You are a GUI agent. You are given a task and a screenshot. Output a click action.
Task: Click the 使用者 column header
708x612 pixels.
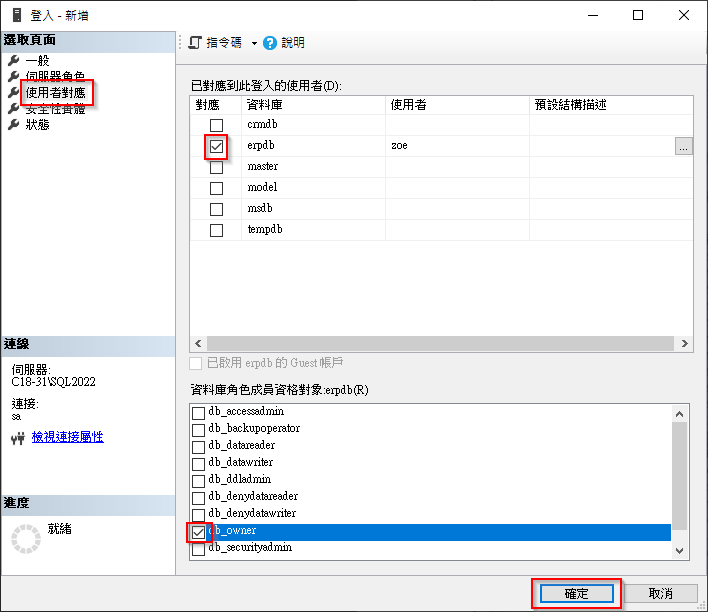click(457, 105)
